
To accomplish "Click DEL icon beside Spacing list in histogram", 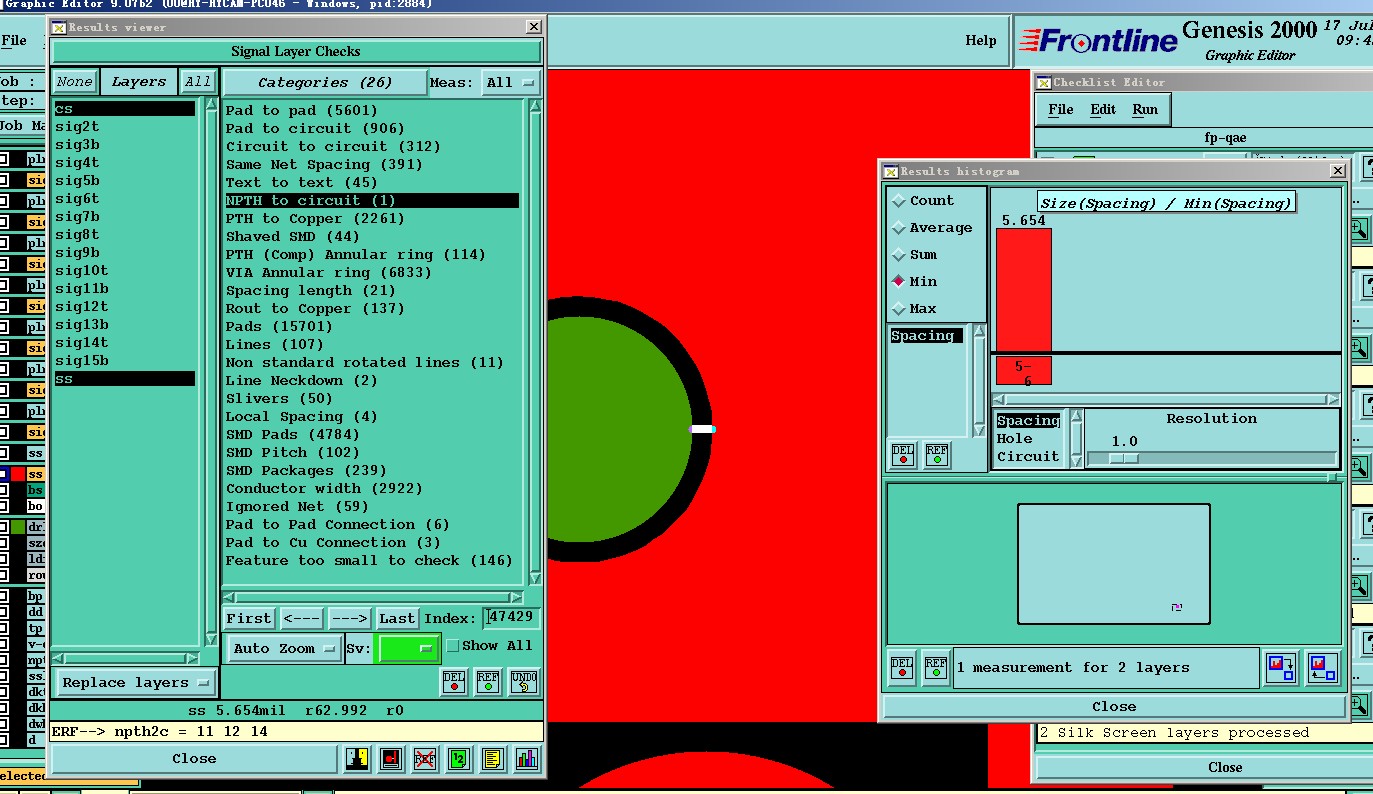I will (902, 455).
